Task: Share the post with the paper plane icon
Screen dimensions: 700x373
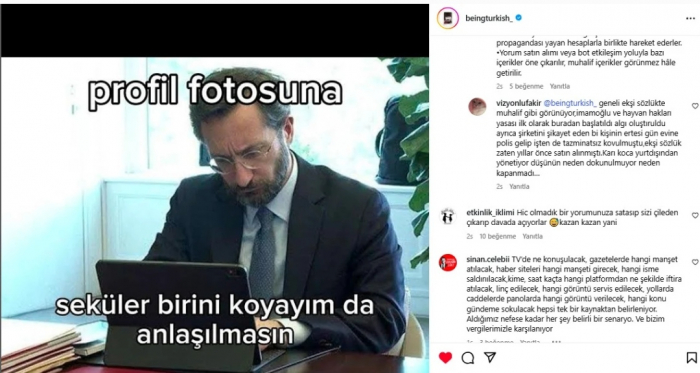Action: pos(490,357)
